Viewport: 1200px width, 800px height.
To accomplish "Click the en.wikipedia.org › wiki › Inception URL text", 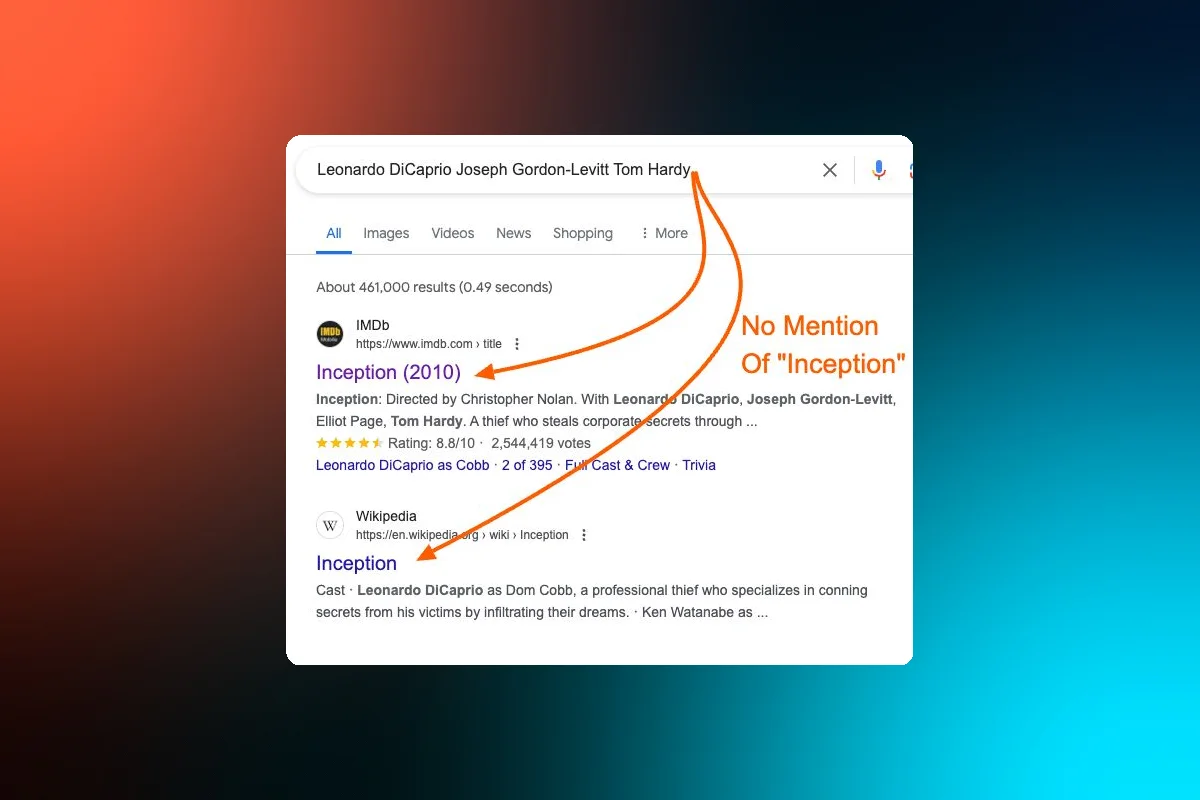I will [x=462, y=535].
